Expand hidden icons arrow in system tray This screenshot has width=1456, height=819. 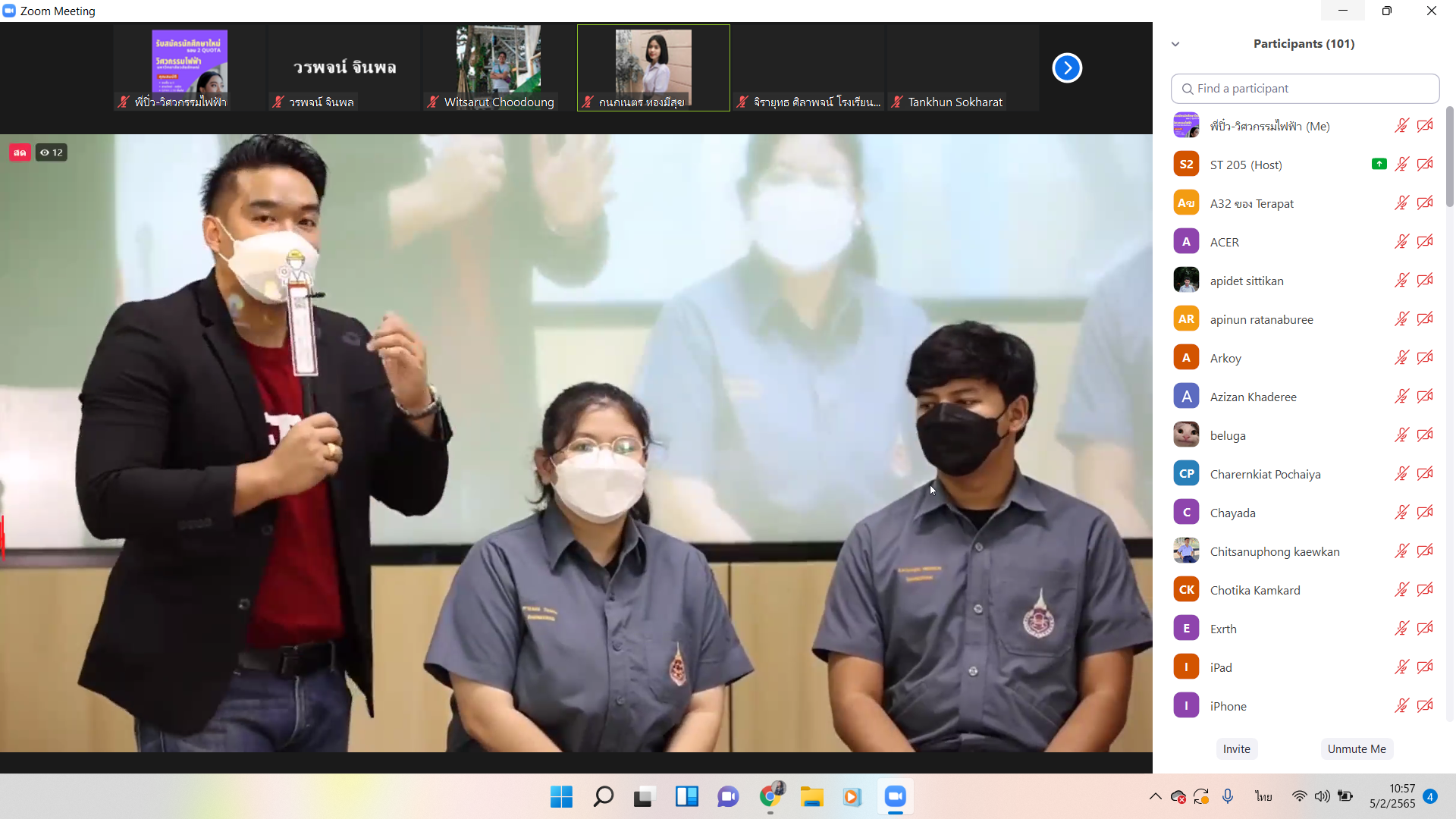click(1155, 796)
